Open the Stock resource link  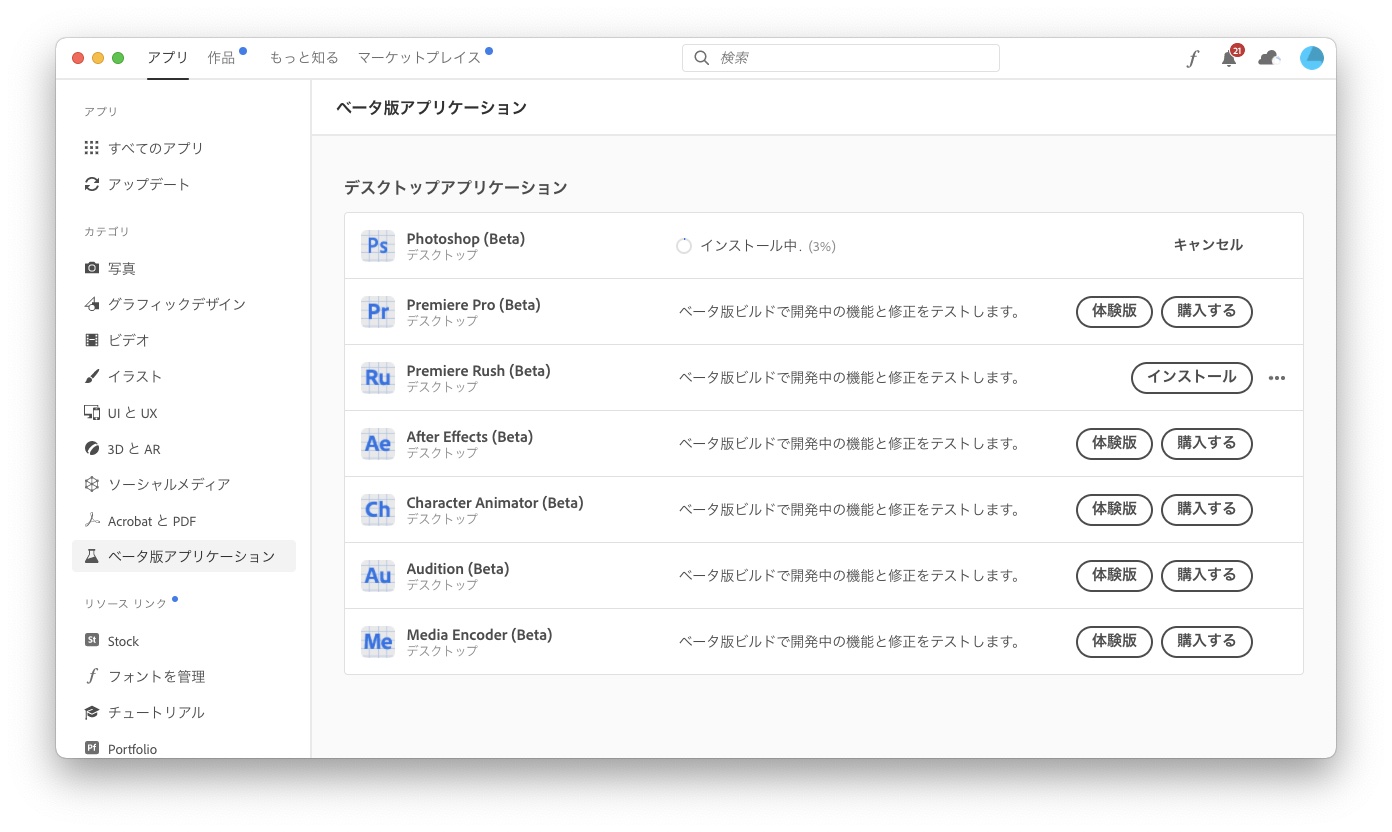coord(184,641)
